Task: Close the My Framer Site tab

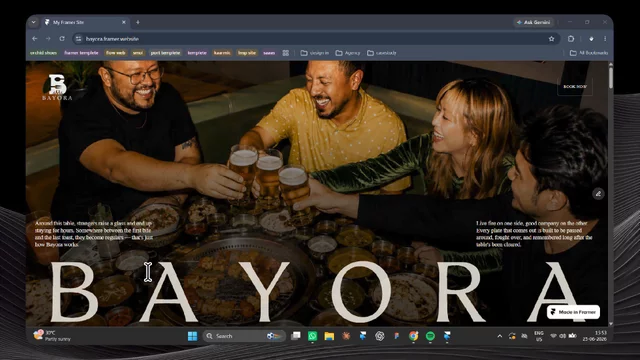Action: (x=124, y=22)
